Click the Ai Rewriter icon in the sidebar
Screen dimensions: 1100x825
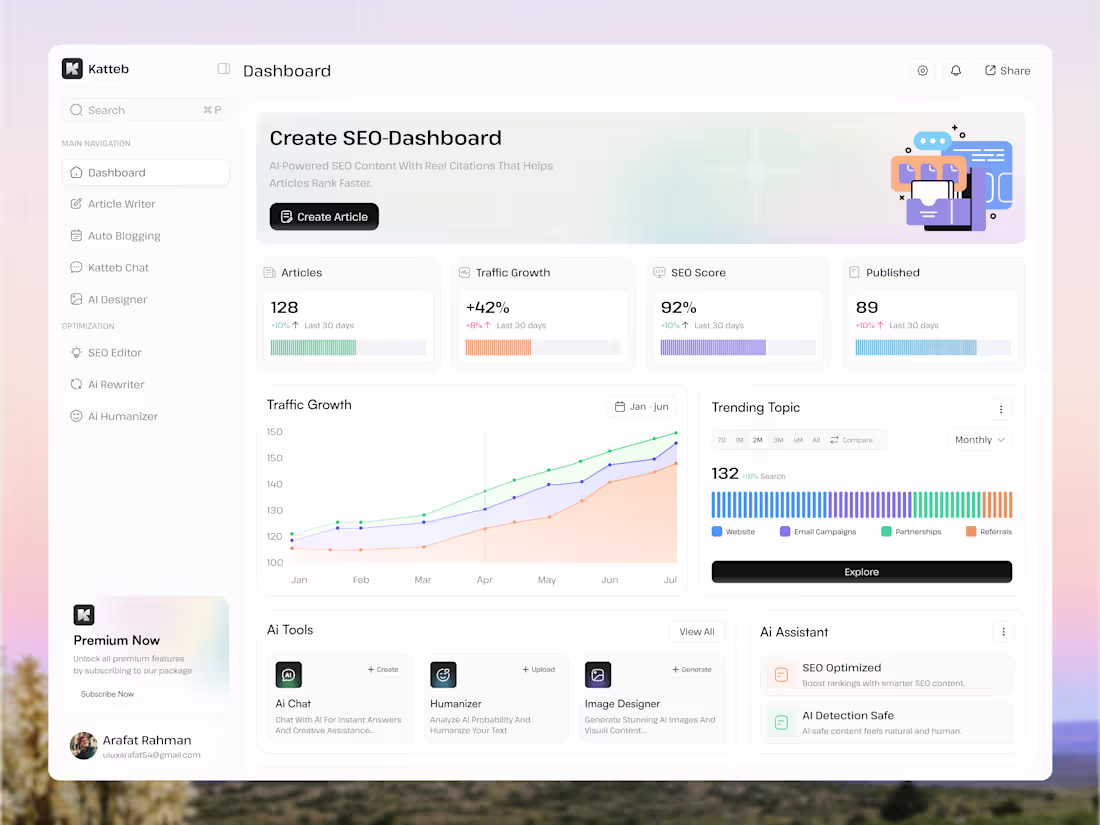tap(76, 384)
